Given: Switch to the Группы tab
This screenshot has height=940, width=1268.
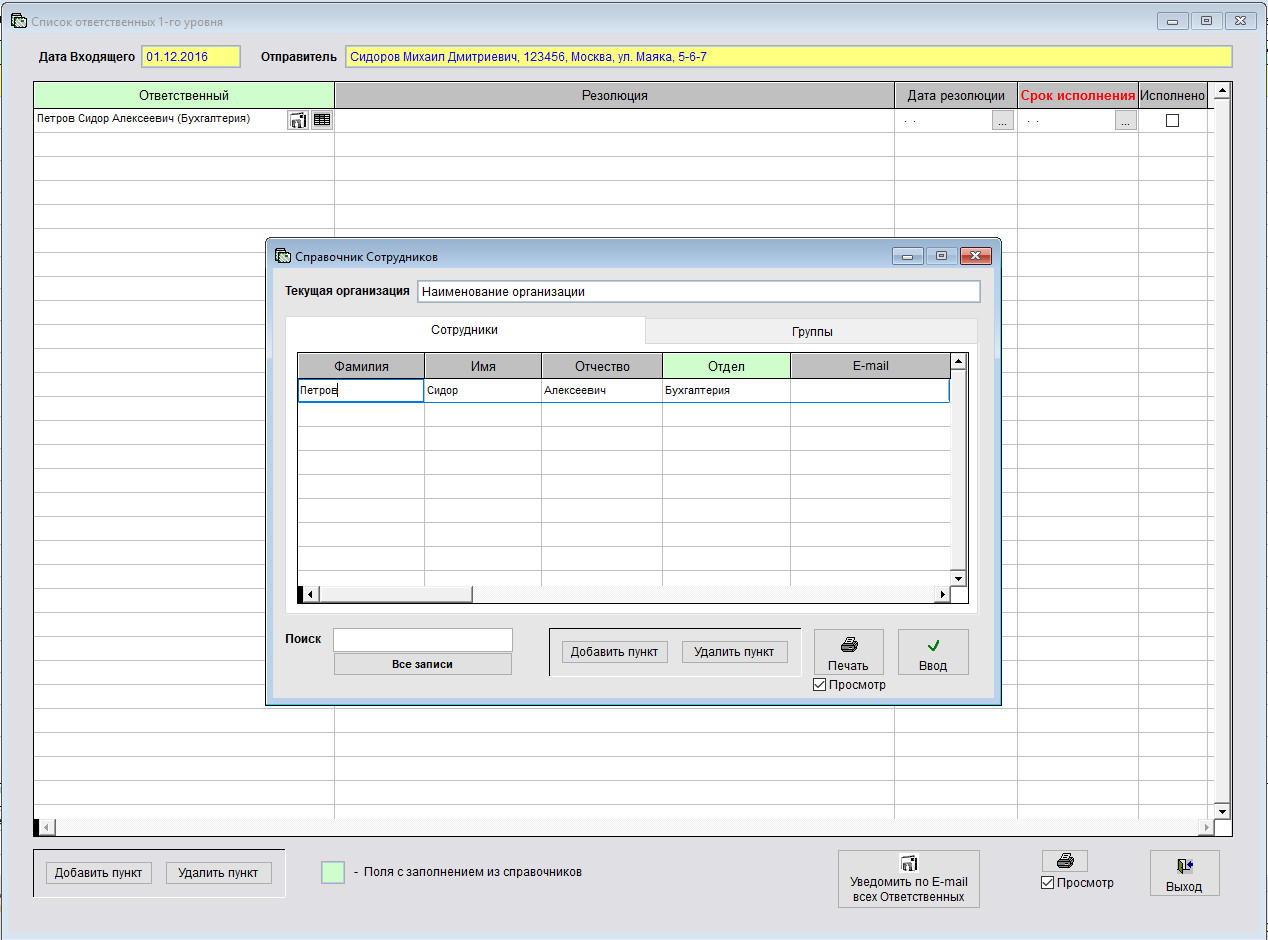Looking at the screenshot, I should (x=811, y=331).
